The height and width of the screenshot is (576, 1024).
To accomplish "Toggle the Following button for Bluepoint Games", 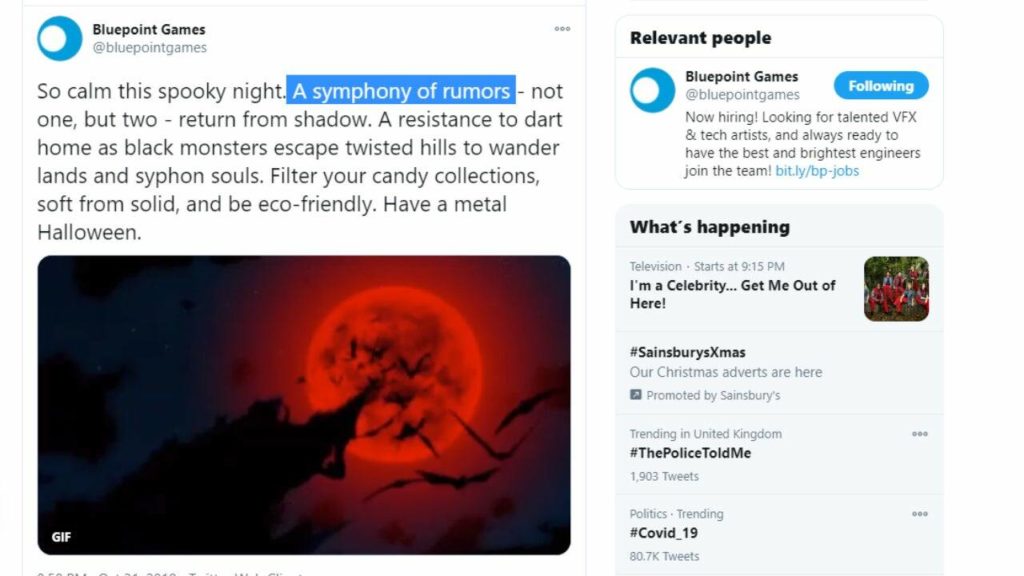I will (880, 86).
